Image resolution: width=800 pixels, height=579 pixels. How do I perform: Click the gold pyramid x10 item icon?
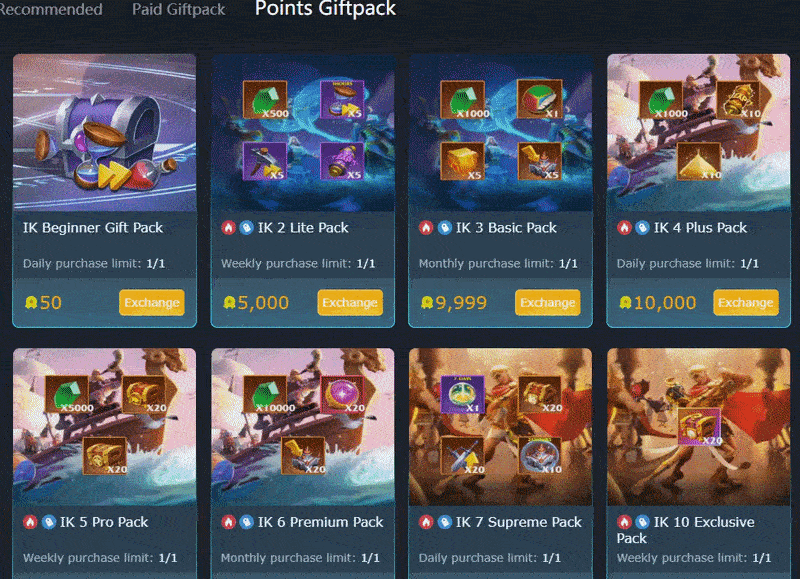click(698, 161)
